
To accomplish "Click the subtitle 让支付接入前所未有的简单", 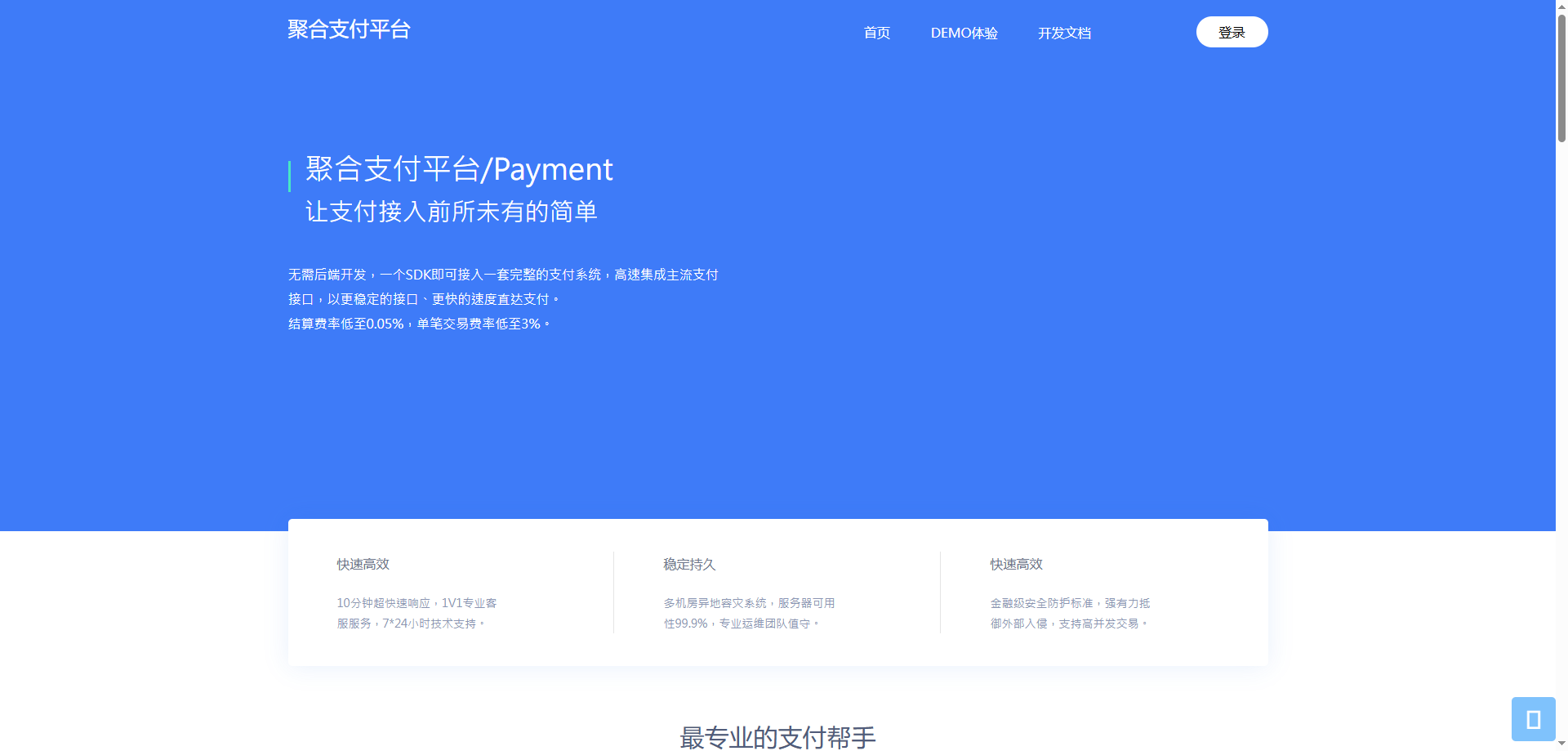I will coord(452,211).
